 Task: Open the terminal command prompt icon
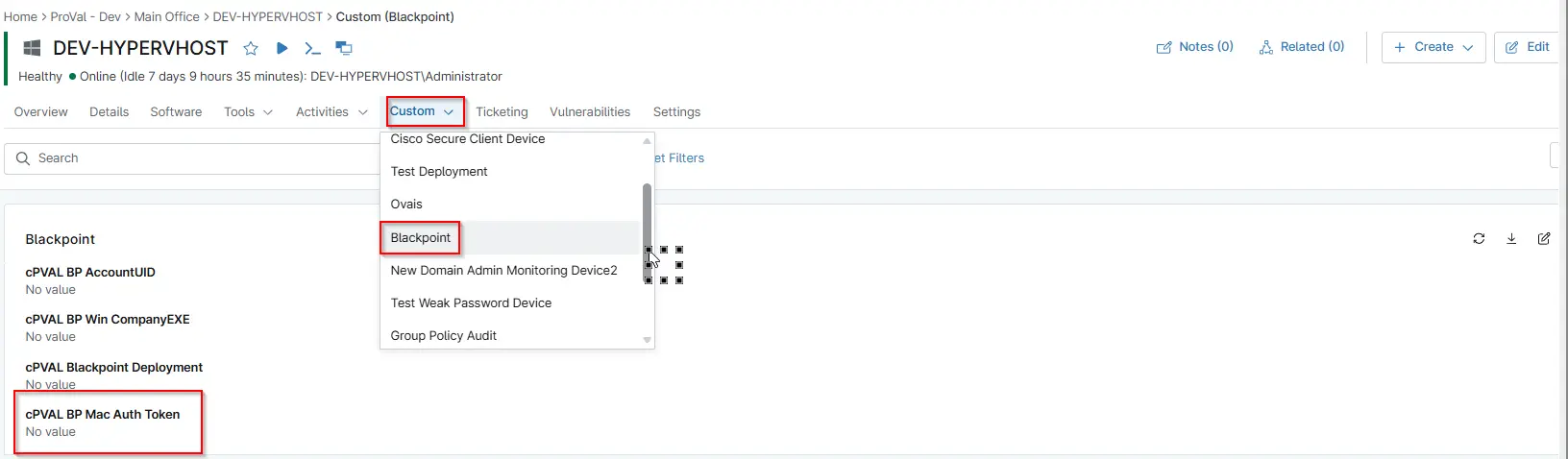click(x=312, y=48)
